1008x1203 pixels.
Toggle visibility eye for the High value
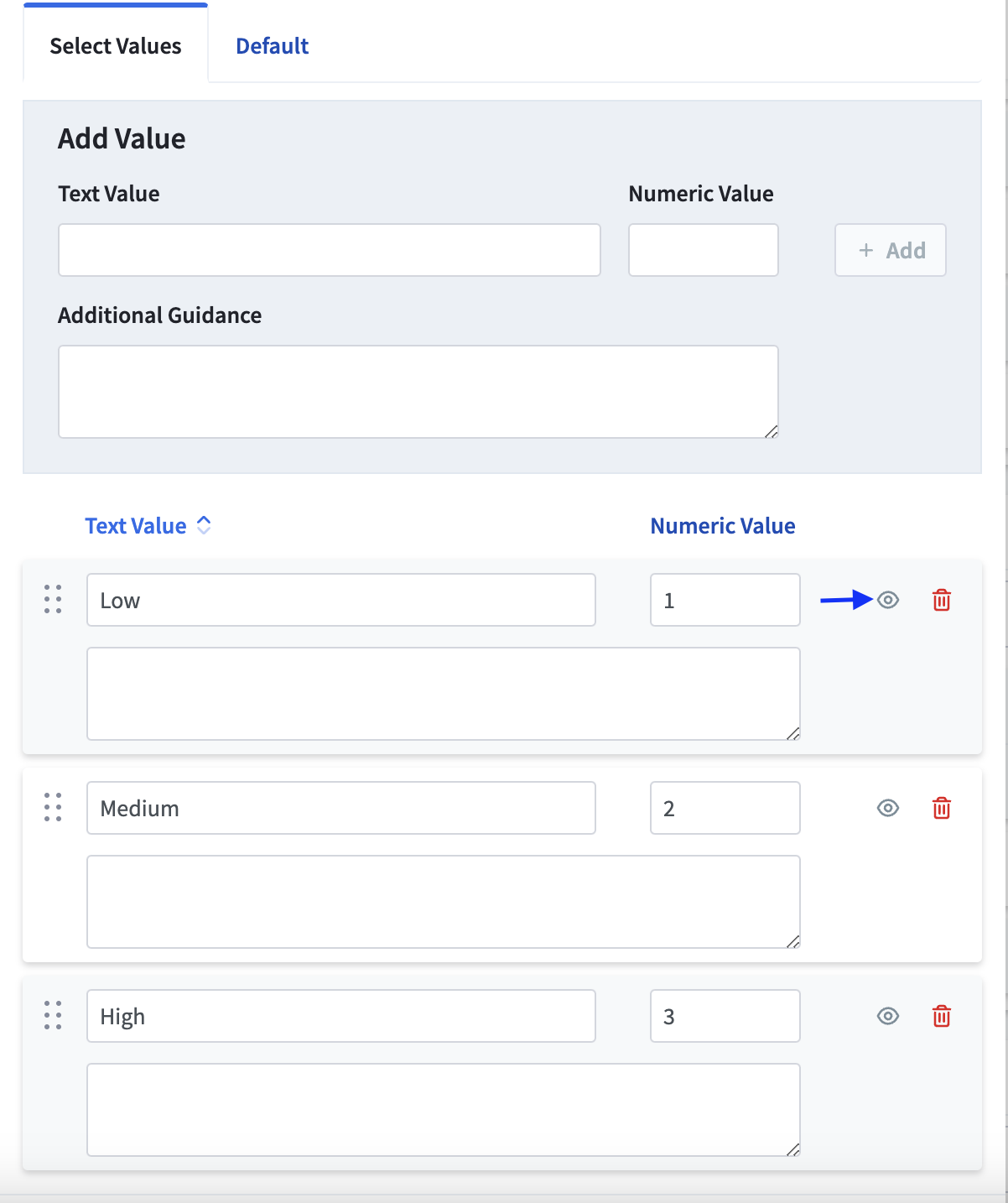pos(888,1016)
